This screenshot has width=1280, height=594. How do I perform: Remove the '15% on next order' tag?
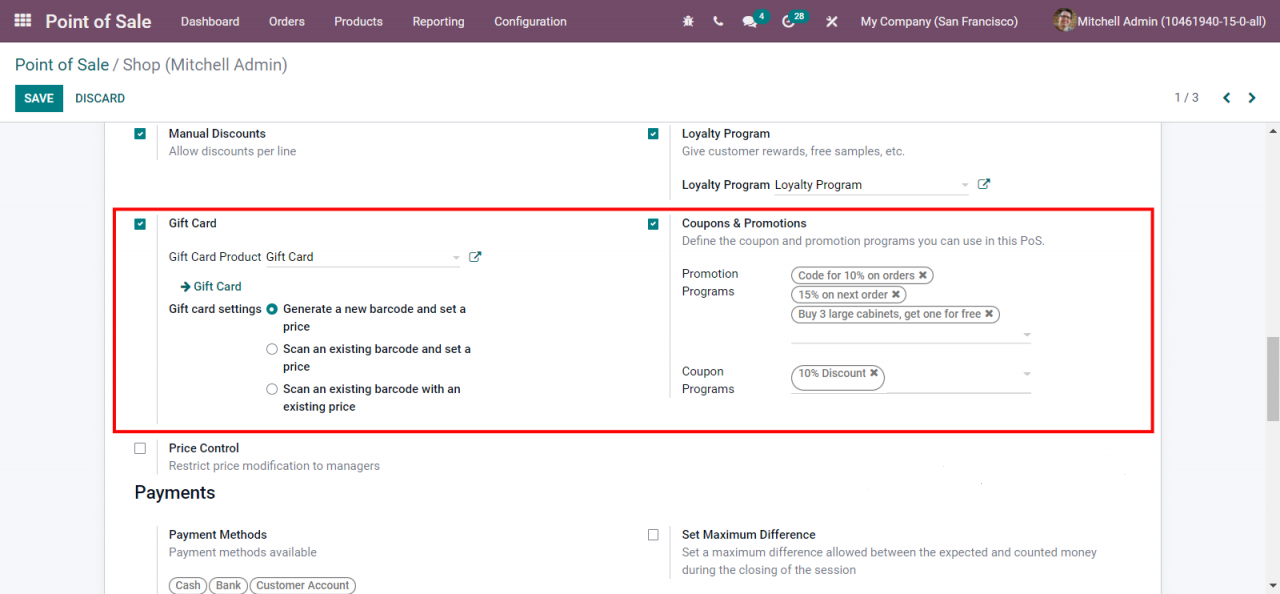click(x=896, y=294)
